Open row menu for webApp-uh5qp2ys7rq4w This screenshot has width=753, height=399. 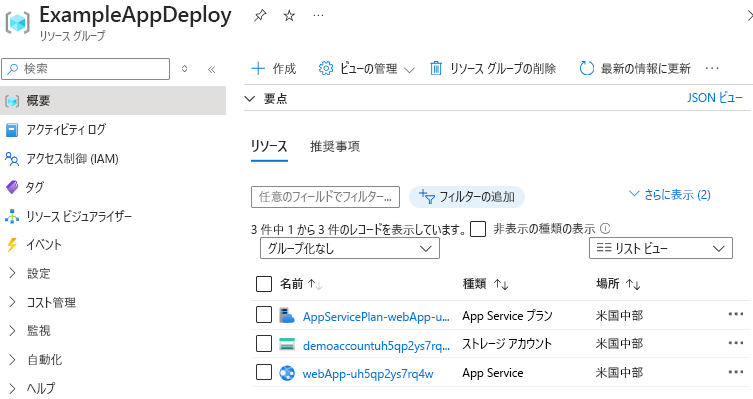[x=736, y=372]
